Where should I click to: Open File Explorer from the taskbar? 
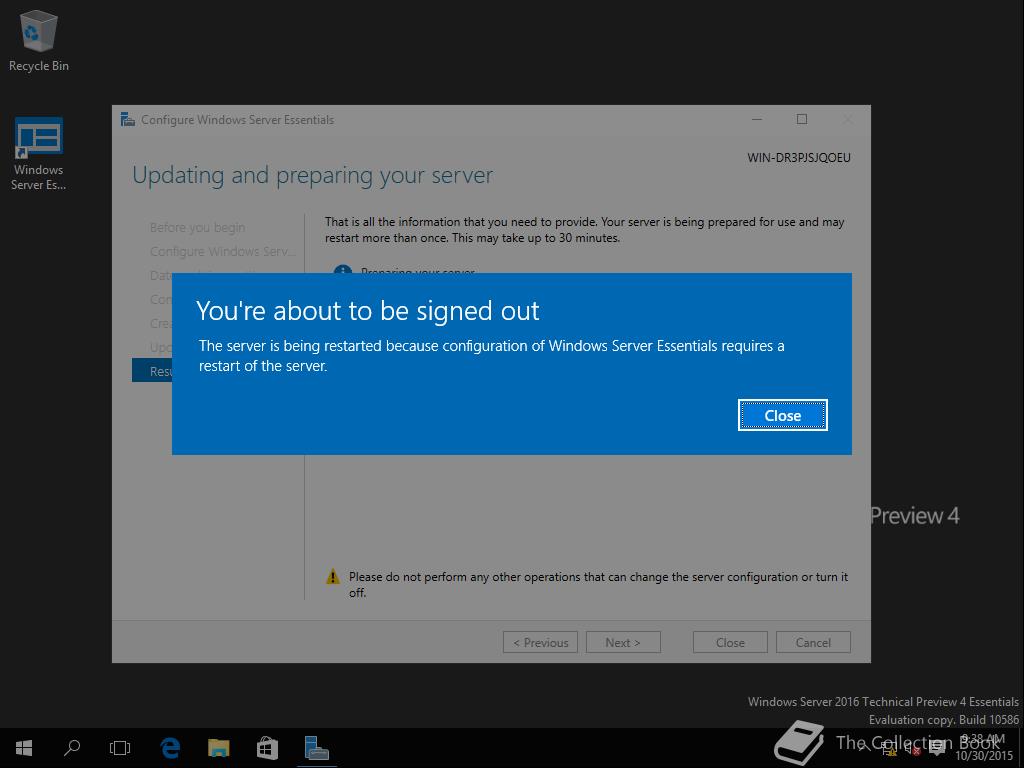219,748
